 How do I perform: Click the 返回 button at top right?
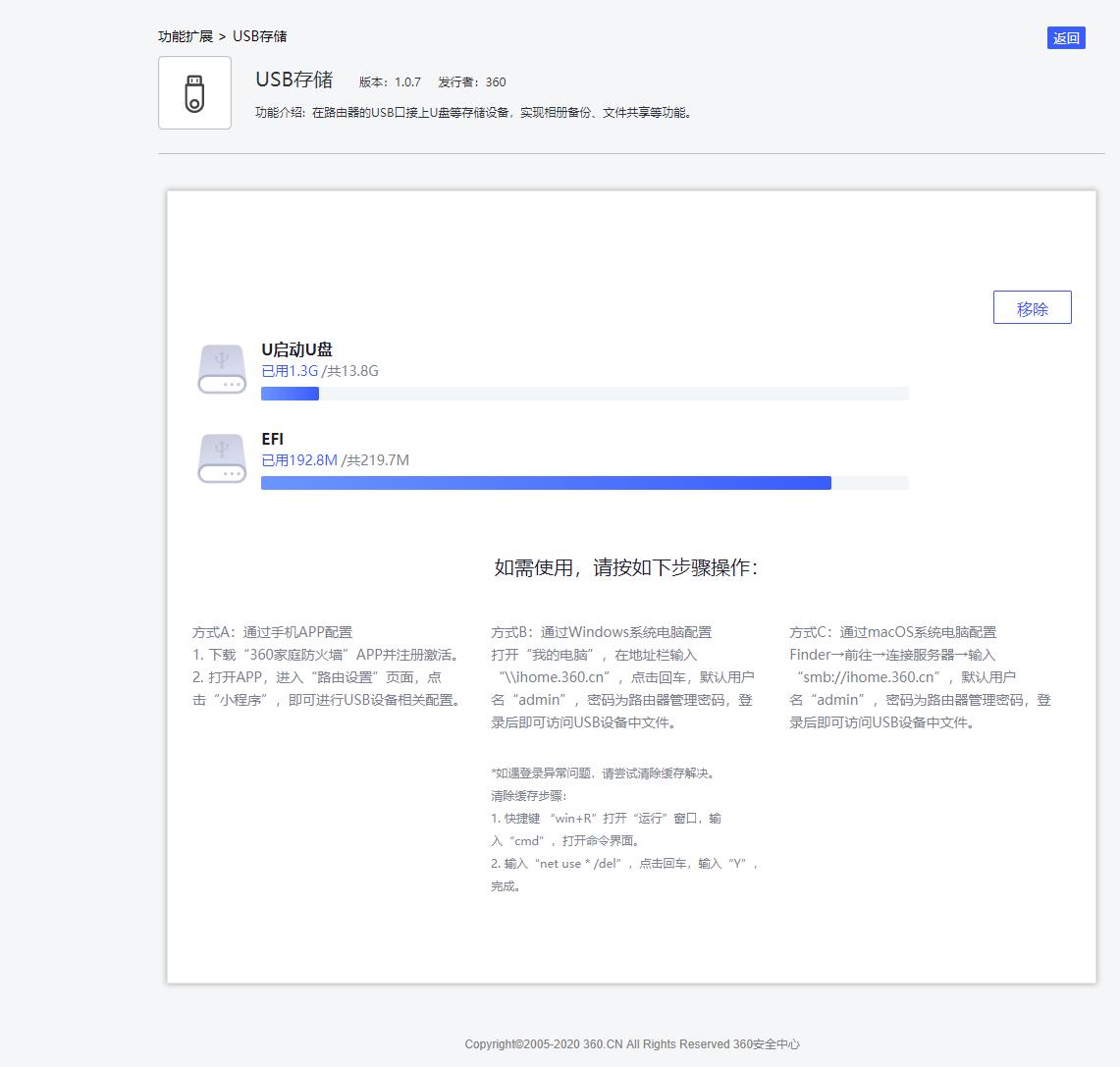(1066, 37)
